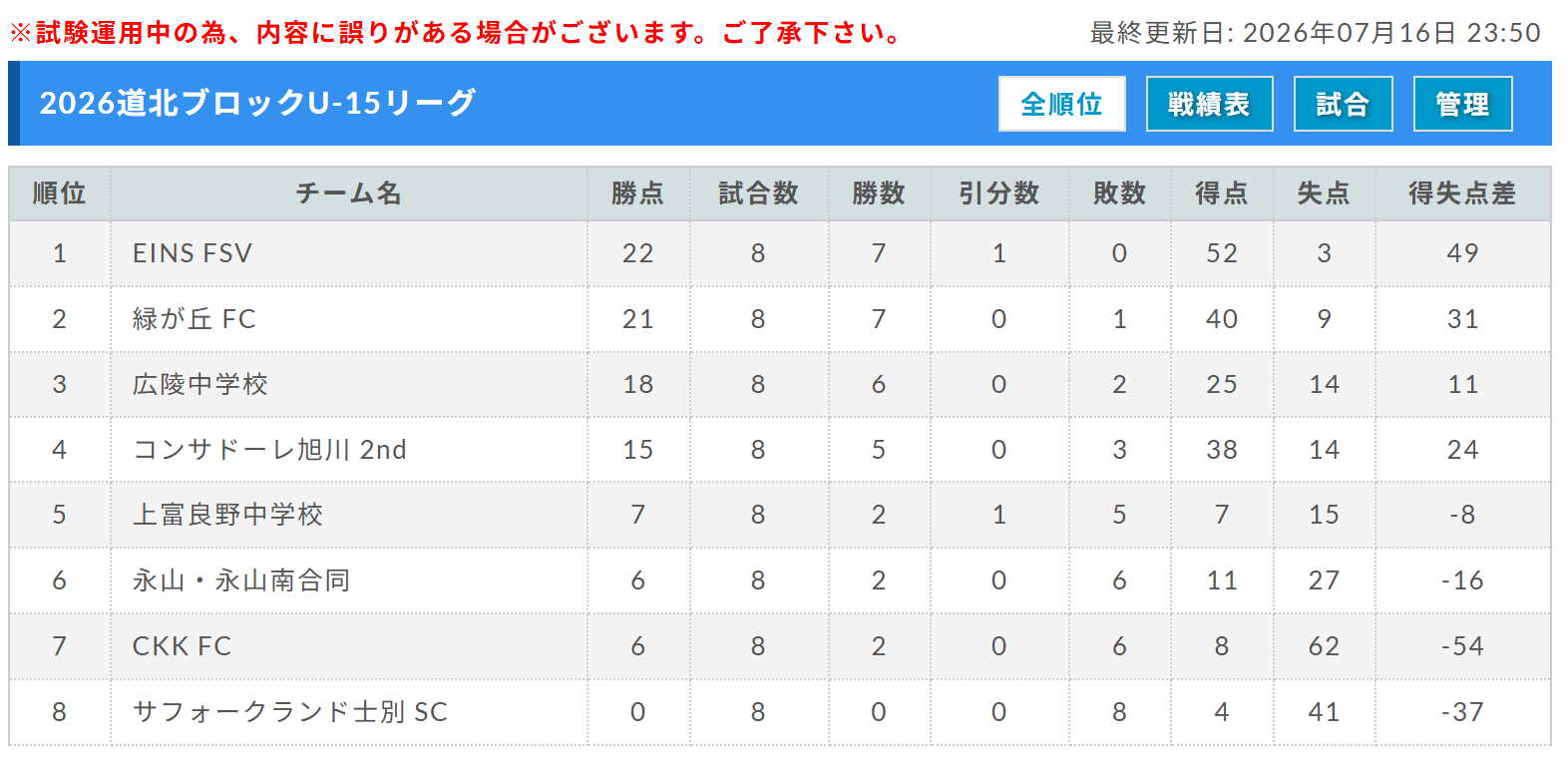
Task: Select the 上富良野中学校 team entry
Action: click(227, 515)
